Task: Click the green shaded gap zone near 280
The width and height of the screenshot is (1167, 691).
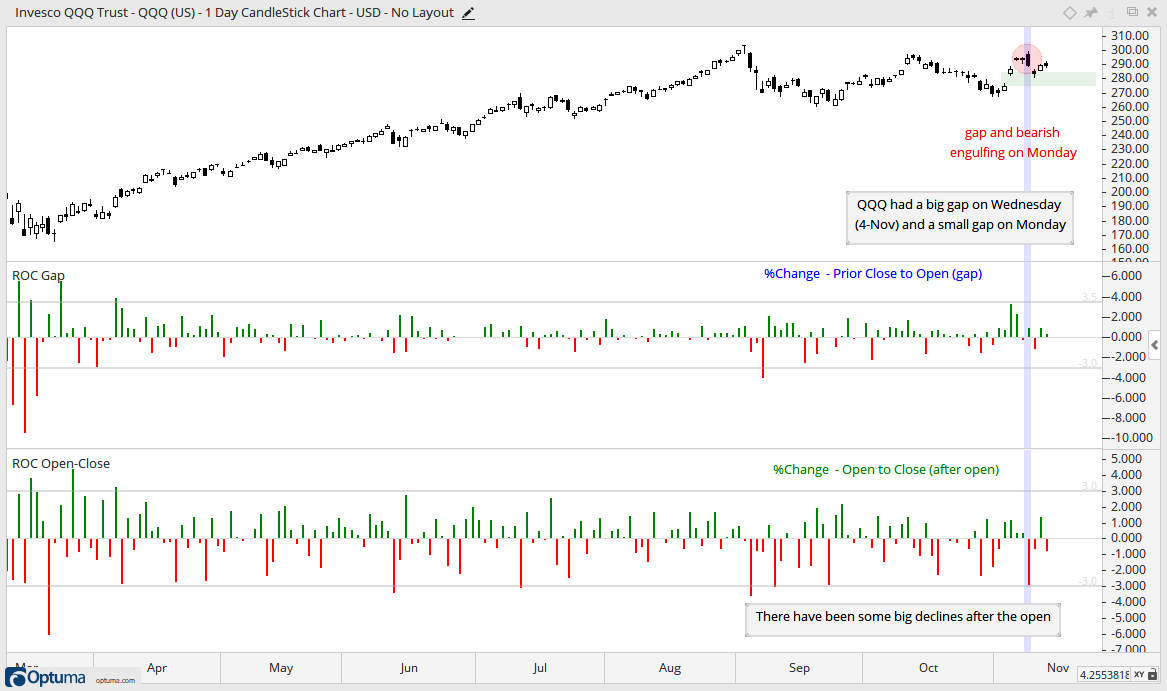Action: (x=1049, y=79)
